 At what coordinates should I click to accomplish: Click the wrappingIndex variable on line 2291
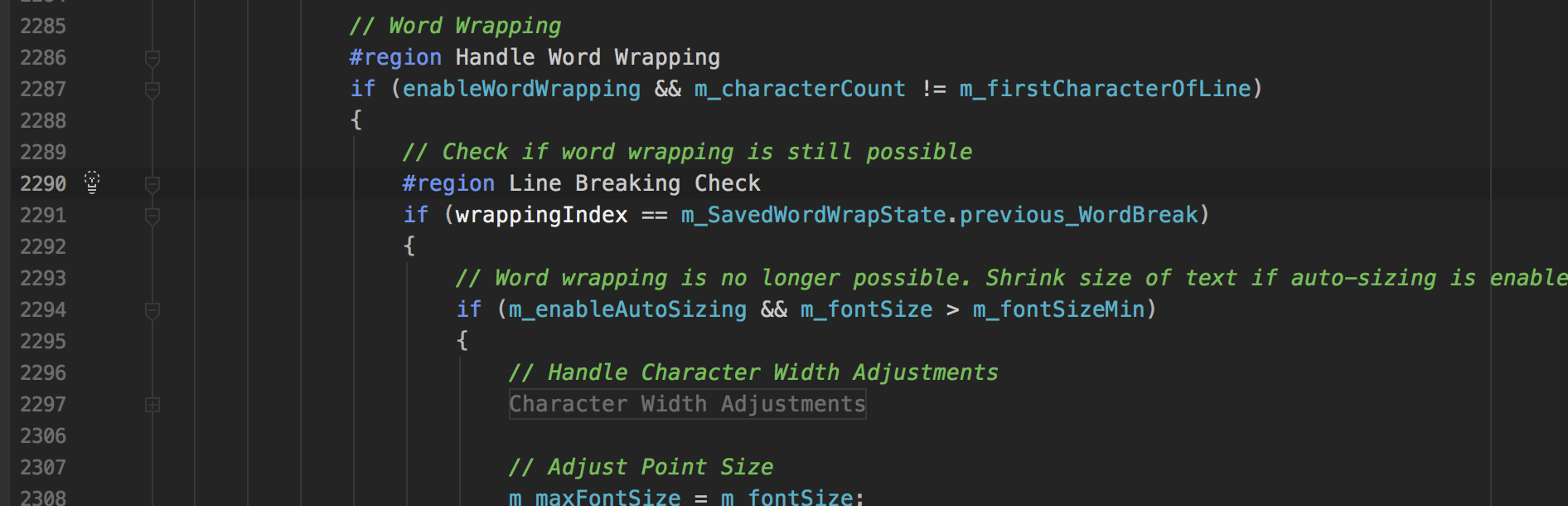[x=541, y=215]
